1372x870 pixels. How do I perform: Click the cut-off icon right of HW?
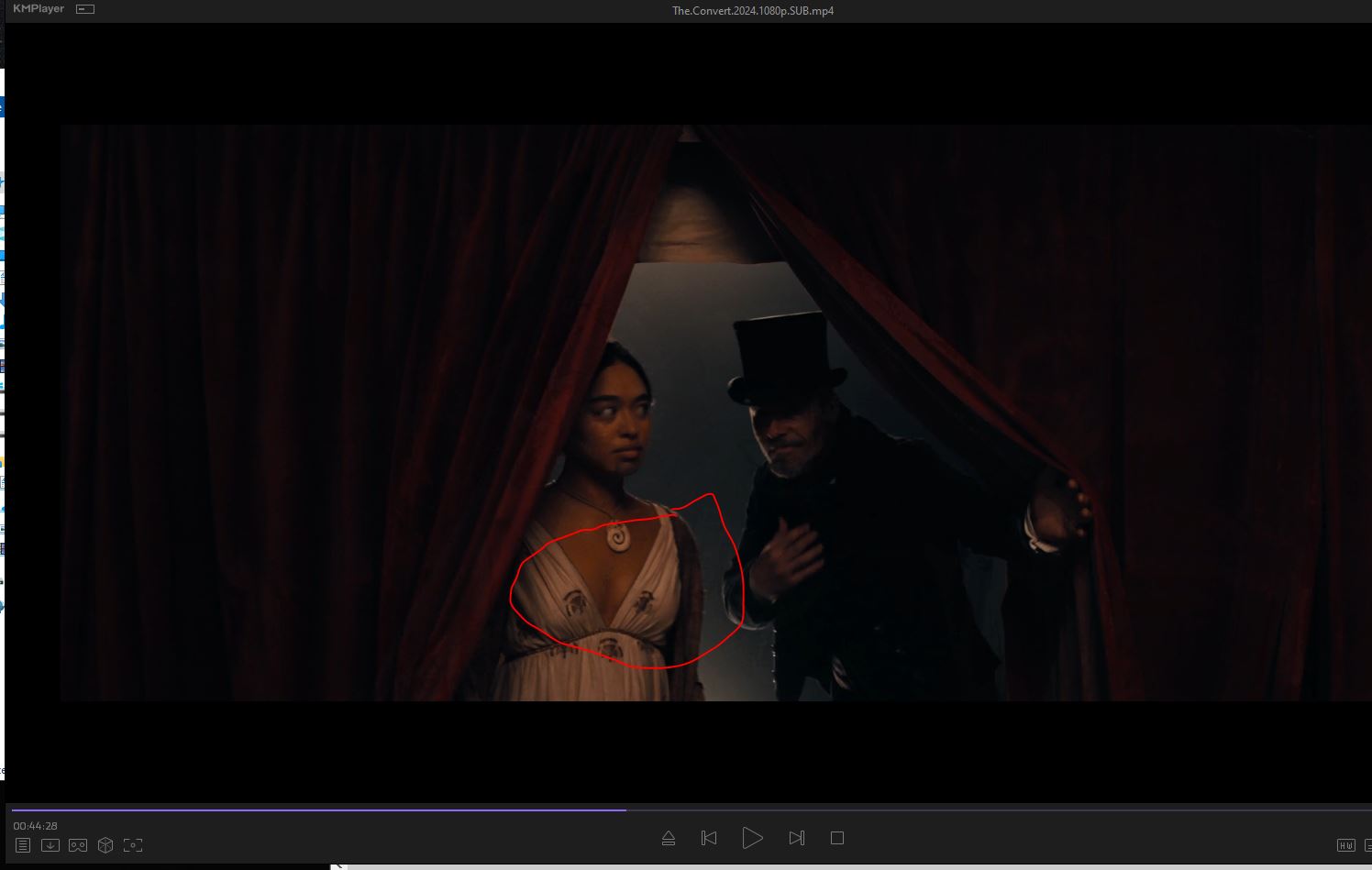pos(1367,845)
